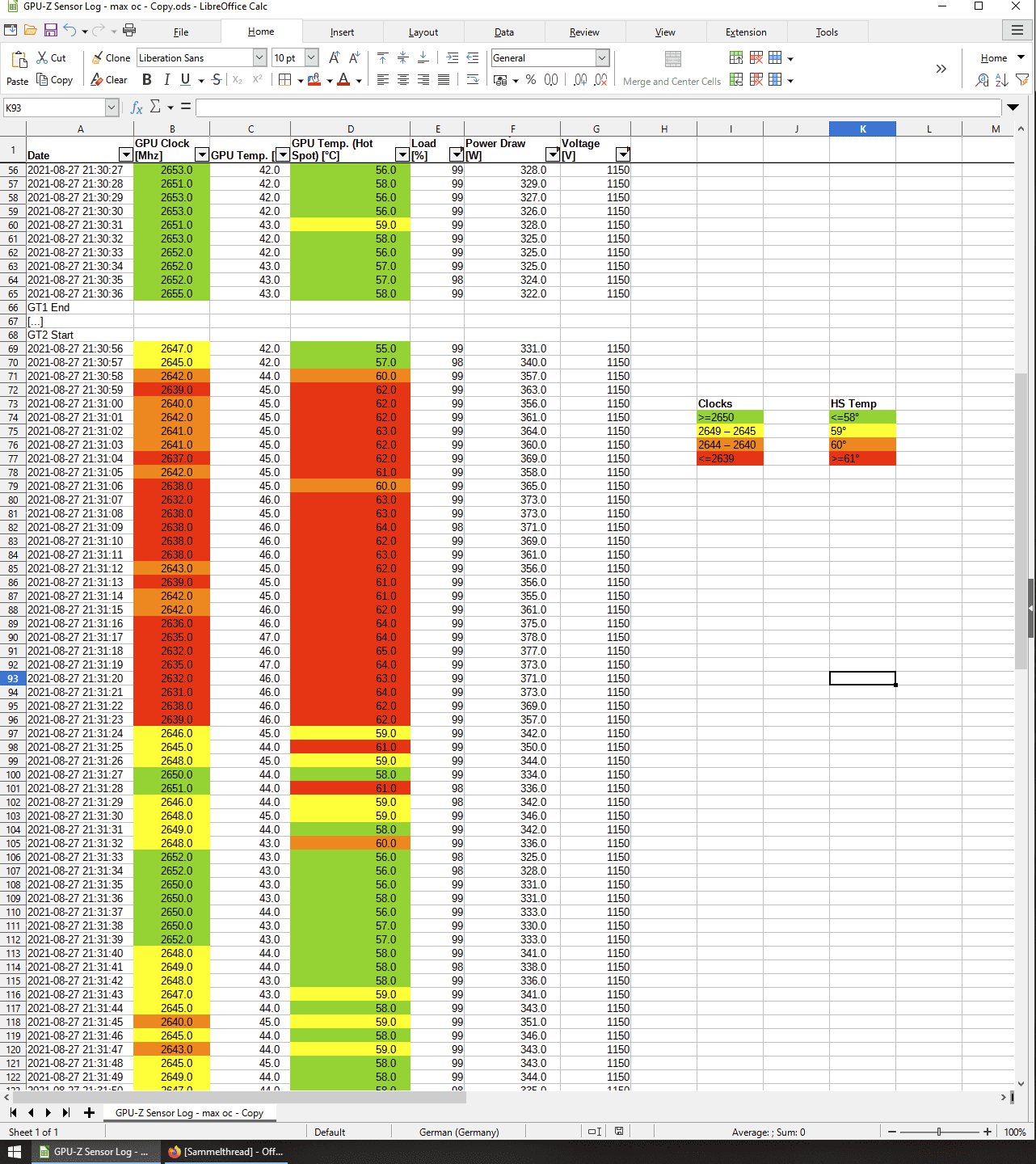Clear direct formatting
Viewport: 1036px width, 1164px height.
click(x=109, y=80)
